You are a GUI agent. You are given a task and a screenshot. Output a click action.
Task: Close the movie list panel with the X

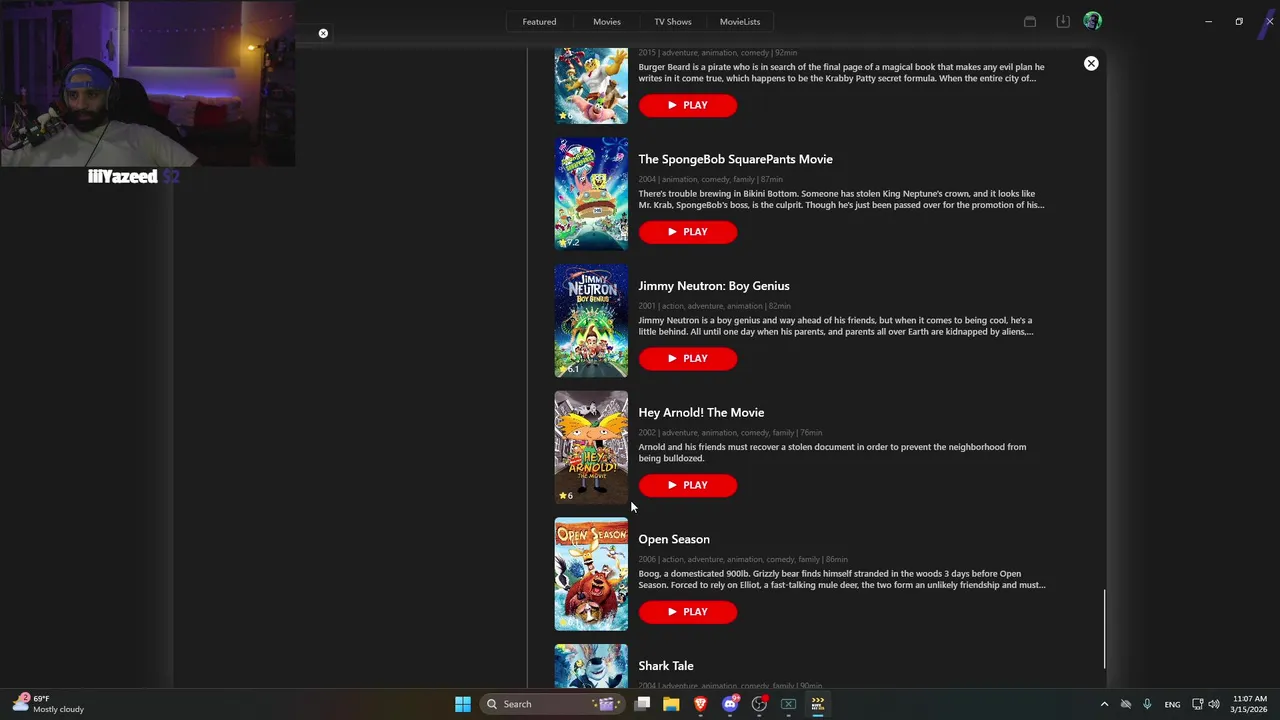click(x=1091, y=64)
